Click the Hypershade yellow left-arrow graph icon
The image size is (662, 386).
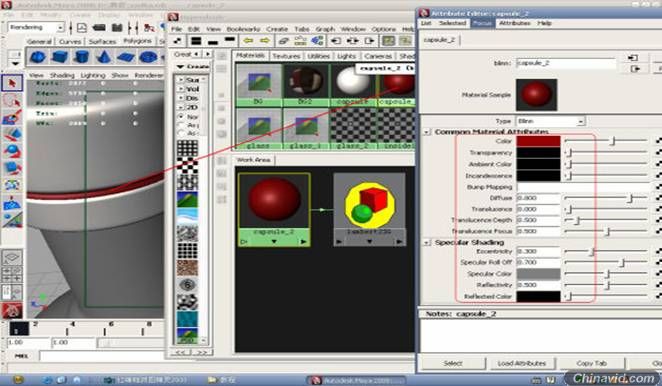[248, 41]
